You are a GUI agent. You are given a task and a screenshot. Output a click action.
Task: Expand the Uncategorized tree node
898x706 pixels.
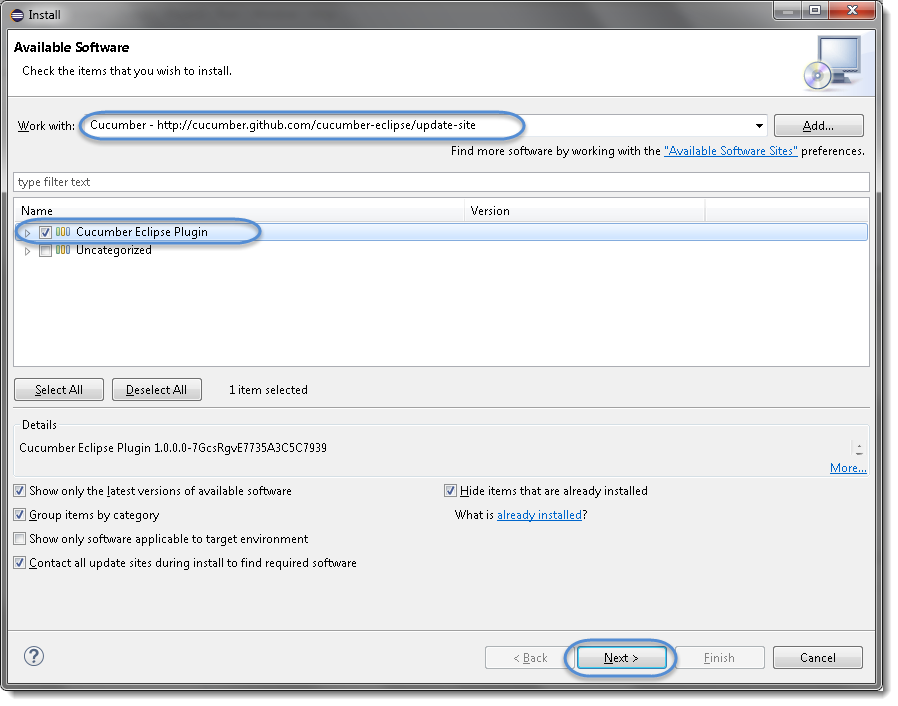coord(27,251)
